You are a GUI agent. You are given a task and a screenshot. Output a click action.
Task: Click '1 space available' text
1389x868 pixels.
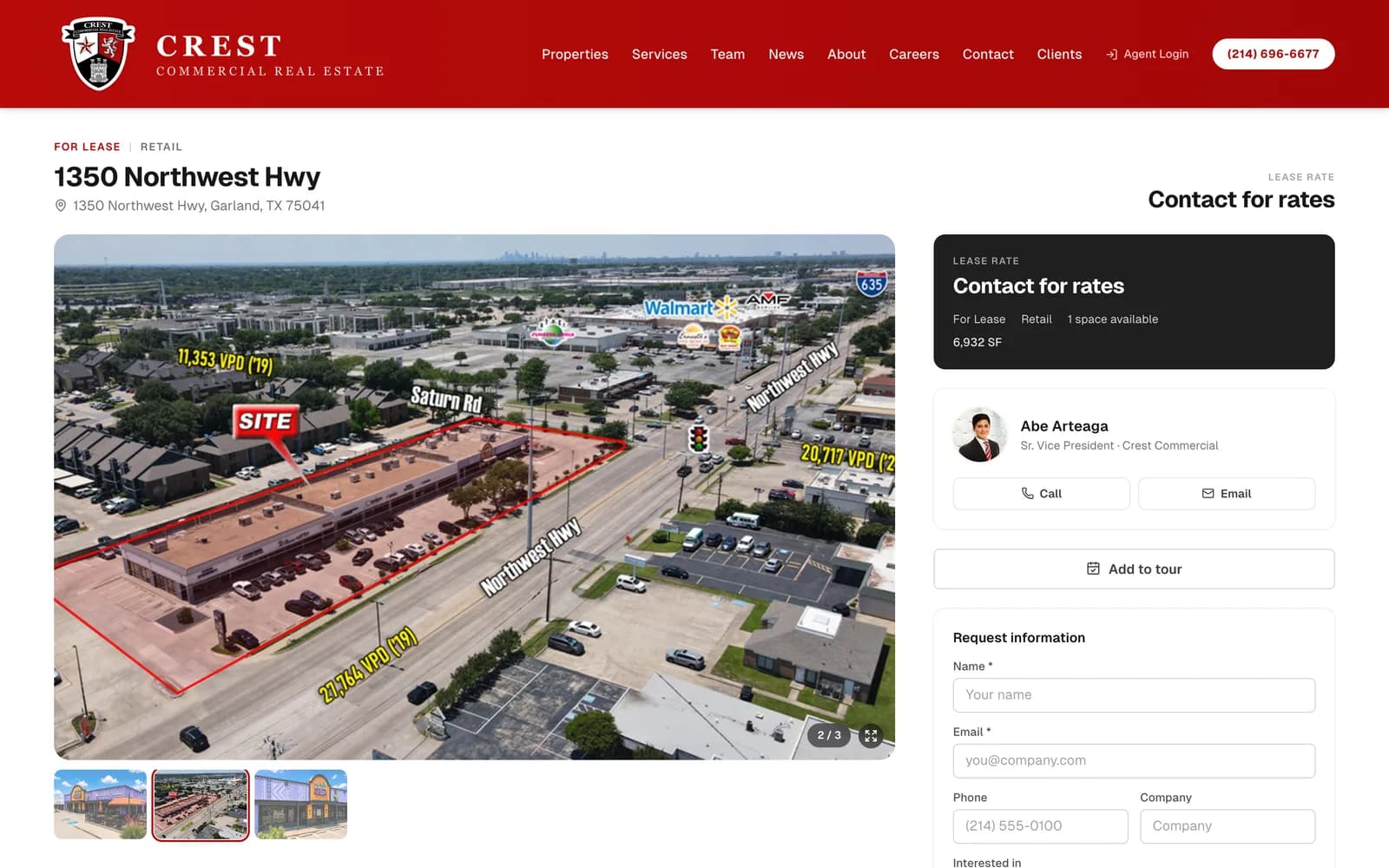pos(1113,319)
